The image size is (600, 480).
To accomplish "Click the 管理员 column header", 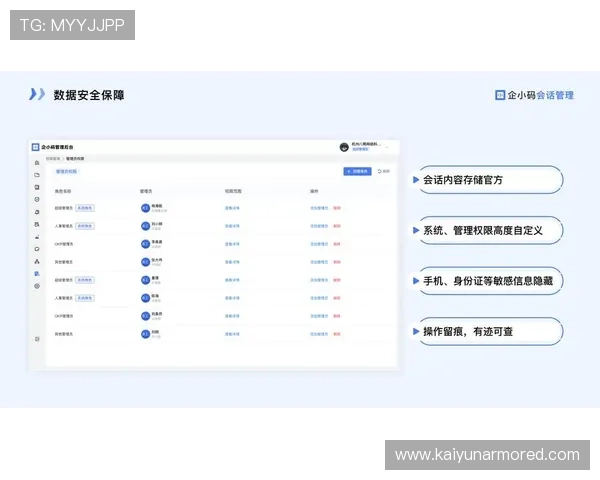I will pos(146,191).
